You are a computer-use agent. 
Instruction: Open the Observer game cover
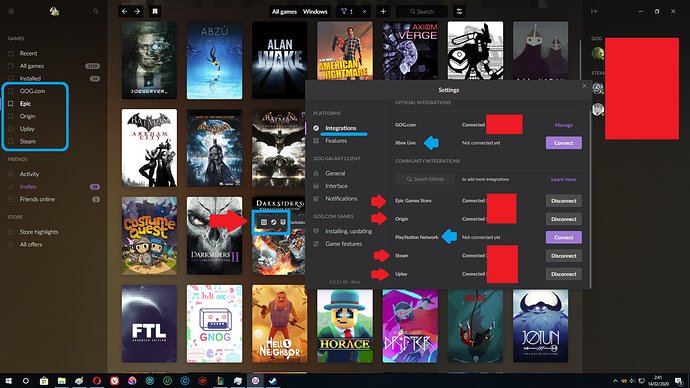tap(149, 60)
